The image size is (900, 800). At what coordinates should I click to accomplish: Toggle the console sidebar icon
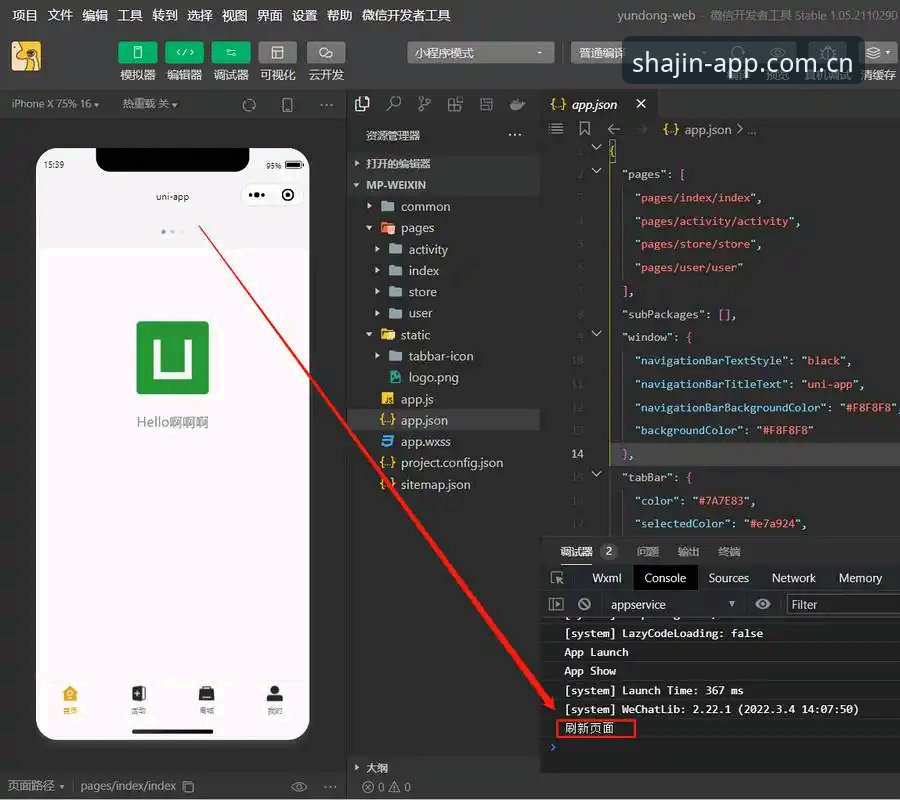pyautogui.click(x=556, y=604)
